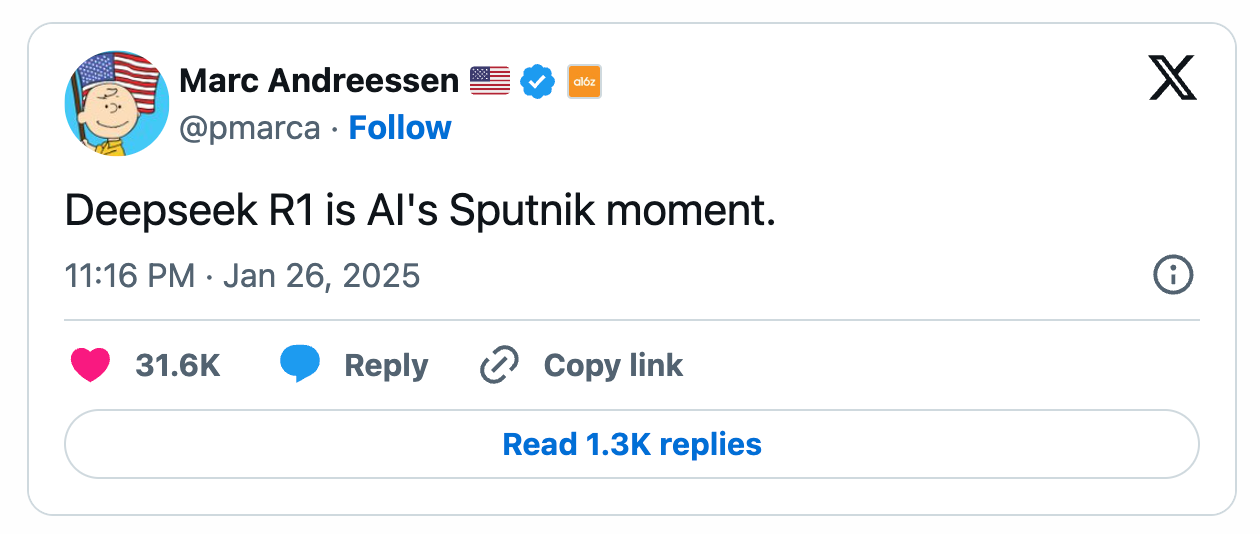Click the Jan 26, 2025 date
Screen dimensions: 1260x534
click(321, 275)
